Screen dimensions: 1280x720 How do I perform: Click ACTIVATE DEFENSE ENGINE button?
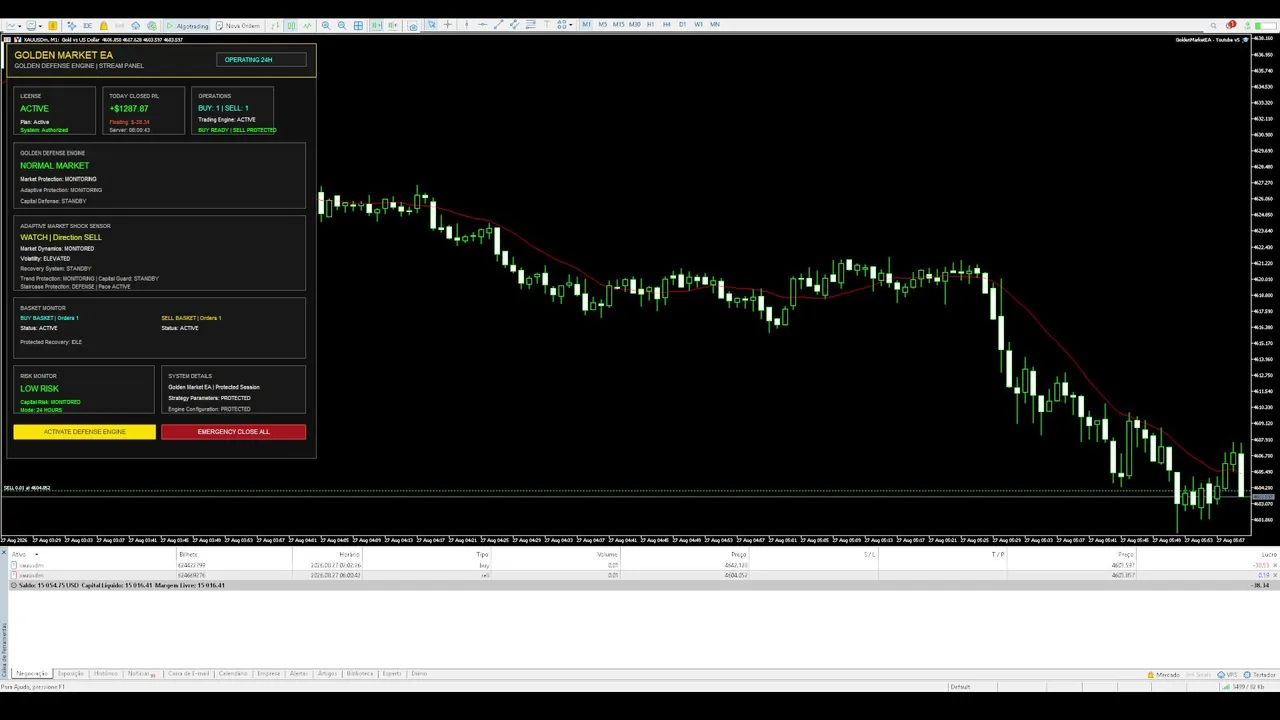[x=85, y=432]
